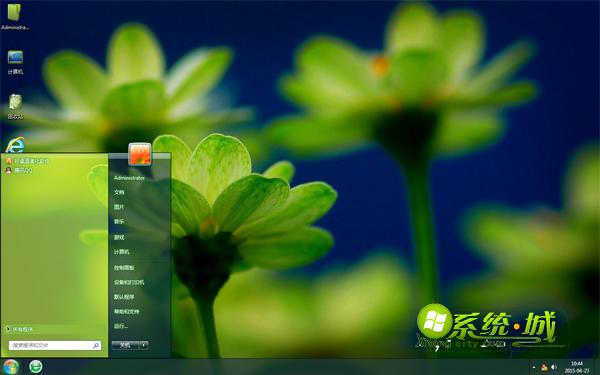Show hidden tray icons arrow

point(534,367)
